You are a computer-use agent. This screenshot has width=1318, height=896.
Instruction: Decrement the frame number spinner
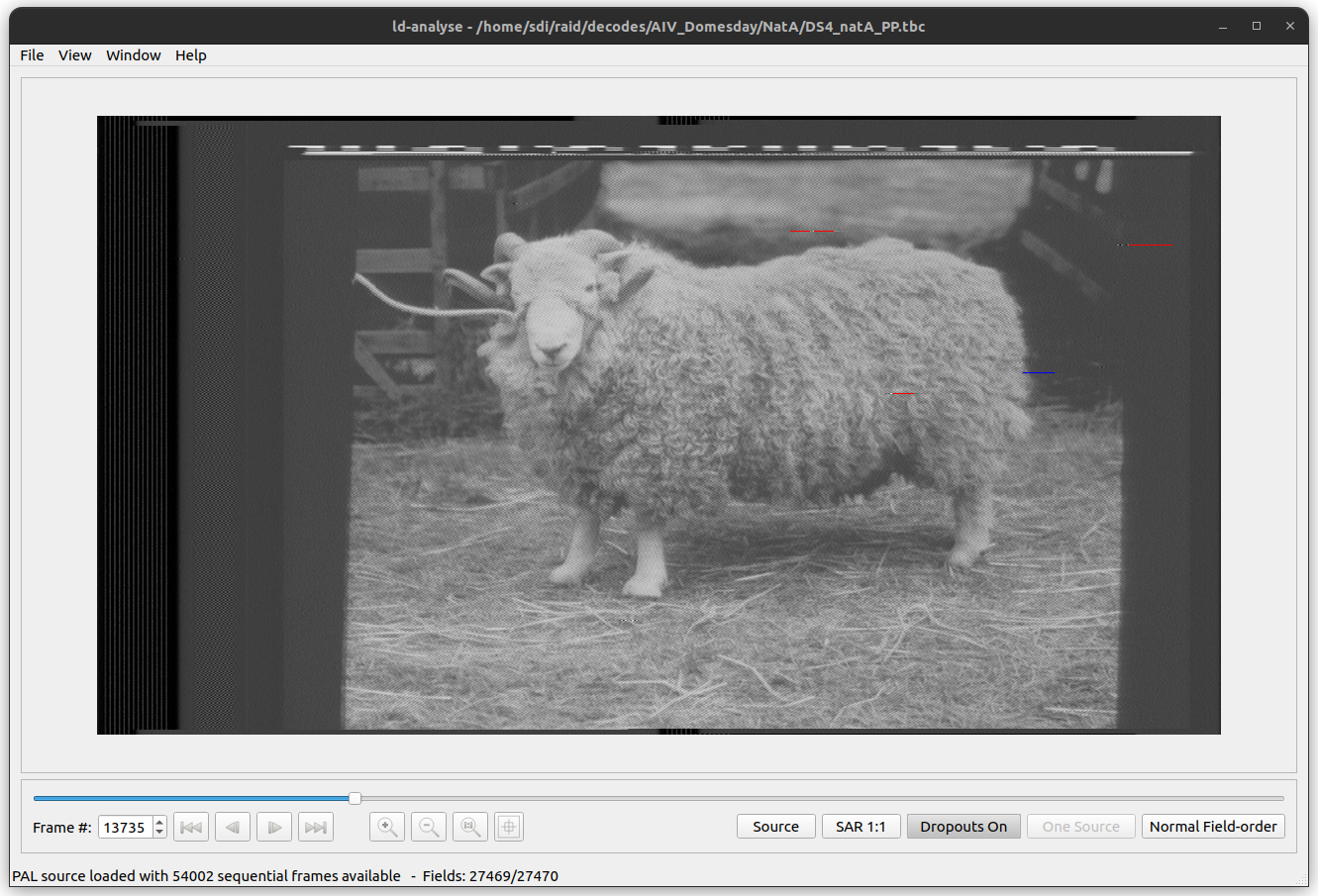[160, 833]
